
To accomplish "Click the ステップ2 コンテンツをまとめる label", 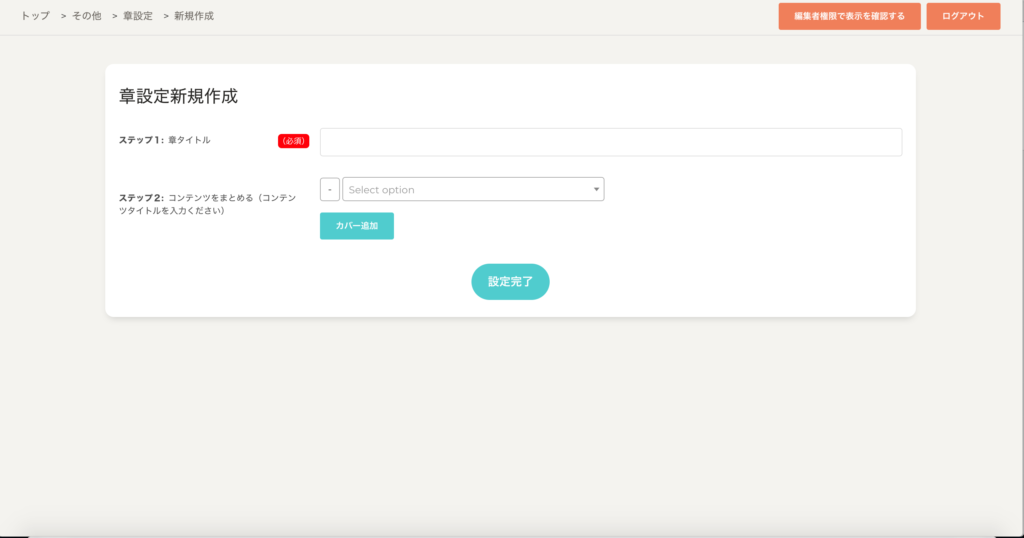I will click(x=207, y=204).
